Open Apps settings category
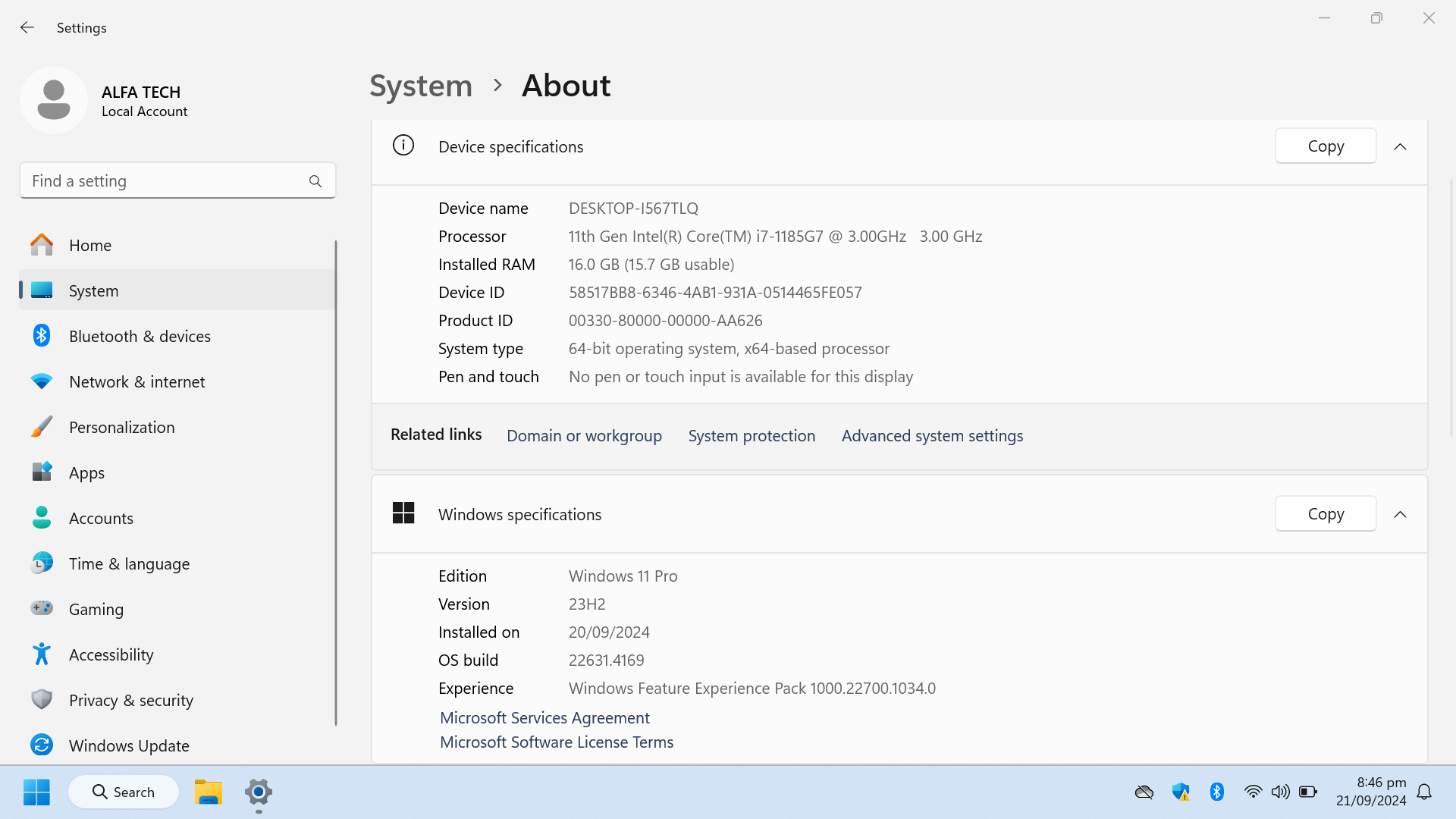The image size is (1456, 819). [177, 472]
